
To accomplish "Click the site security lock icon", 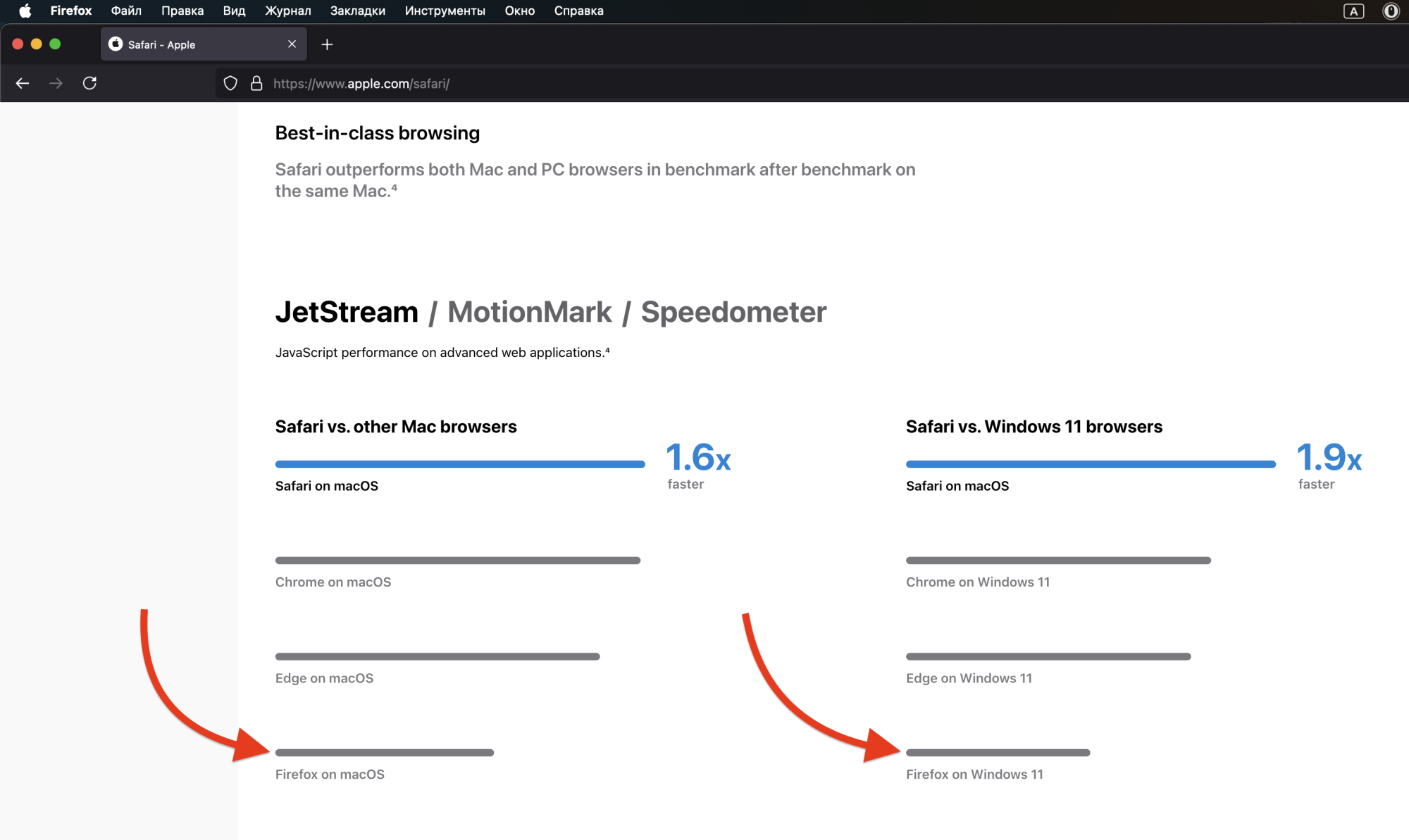I will point(256,83).
